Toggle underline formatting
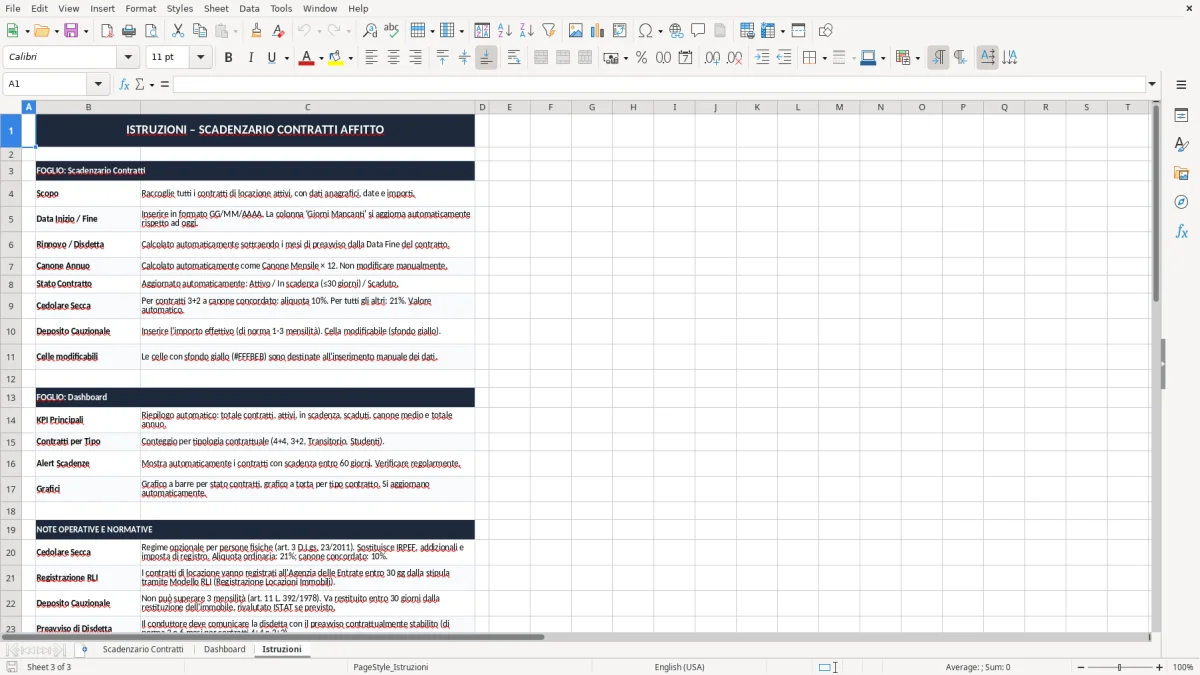This screenshot has width=1200, height=675. click(271, 58)
